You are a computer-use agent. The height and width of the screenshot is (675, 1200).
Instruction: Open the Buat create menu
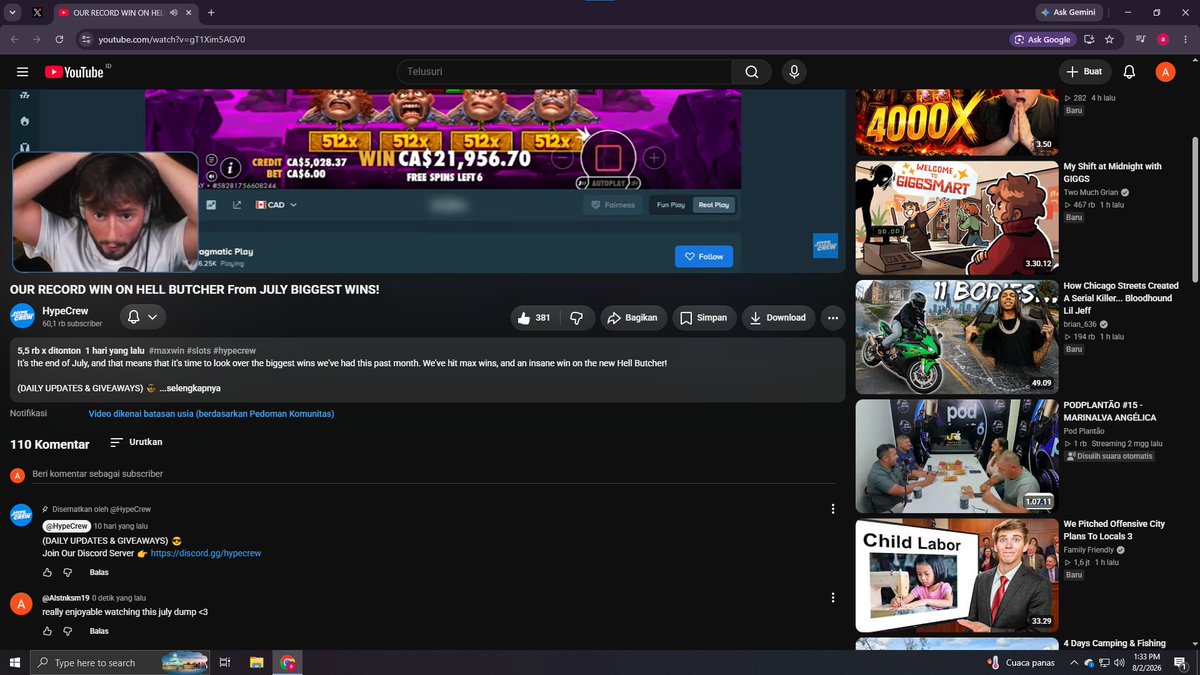(x=1085, y=72)
